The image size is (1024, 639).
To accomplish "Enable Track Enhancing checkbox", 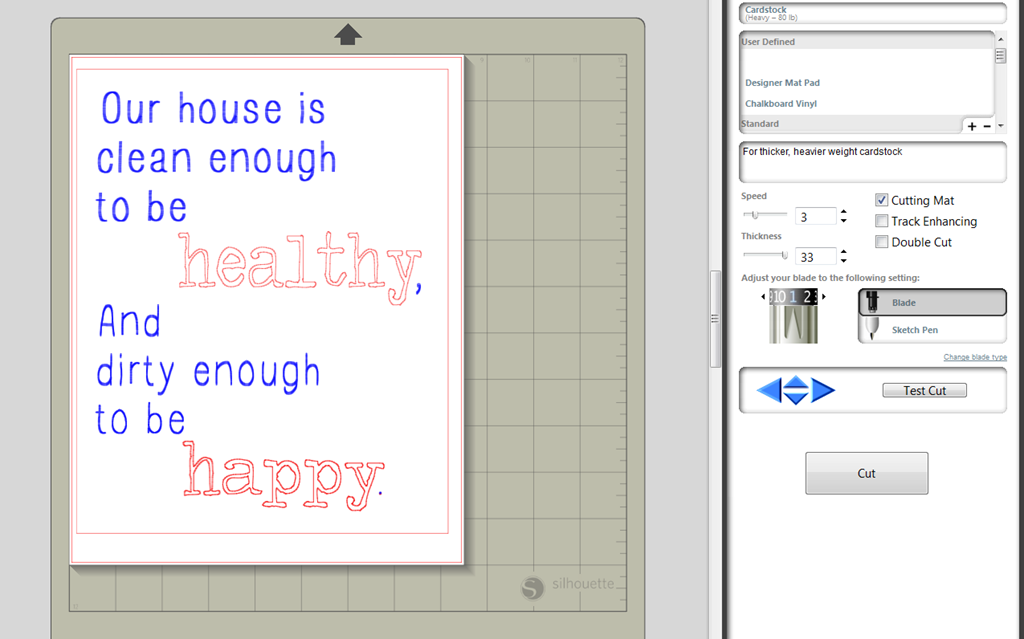I will point(882,221).
